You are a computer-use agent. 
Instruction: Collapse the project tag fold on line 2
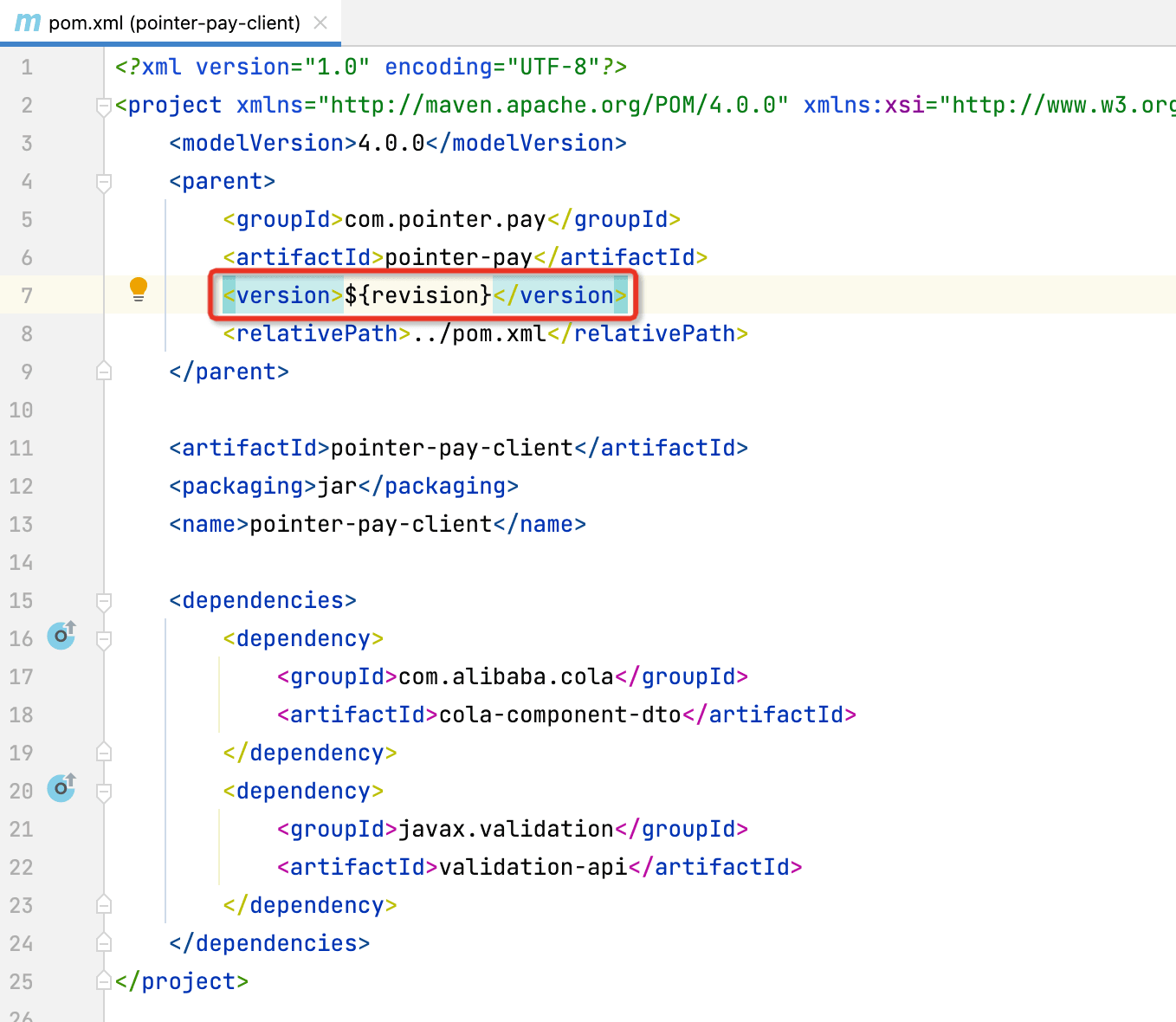104,107
